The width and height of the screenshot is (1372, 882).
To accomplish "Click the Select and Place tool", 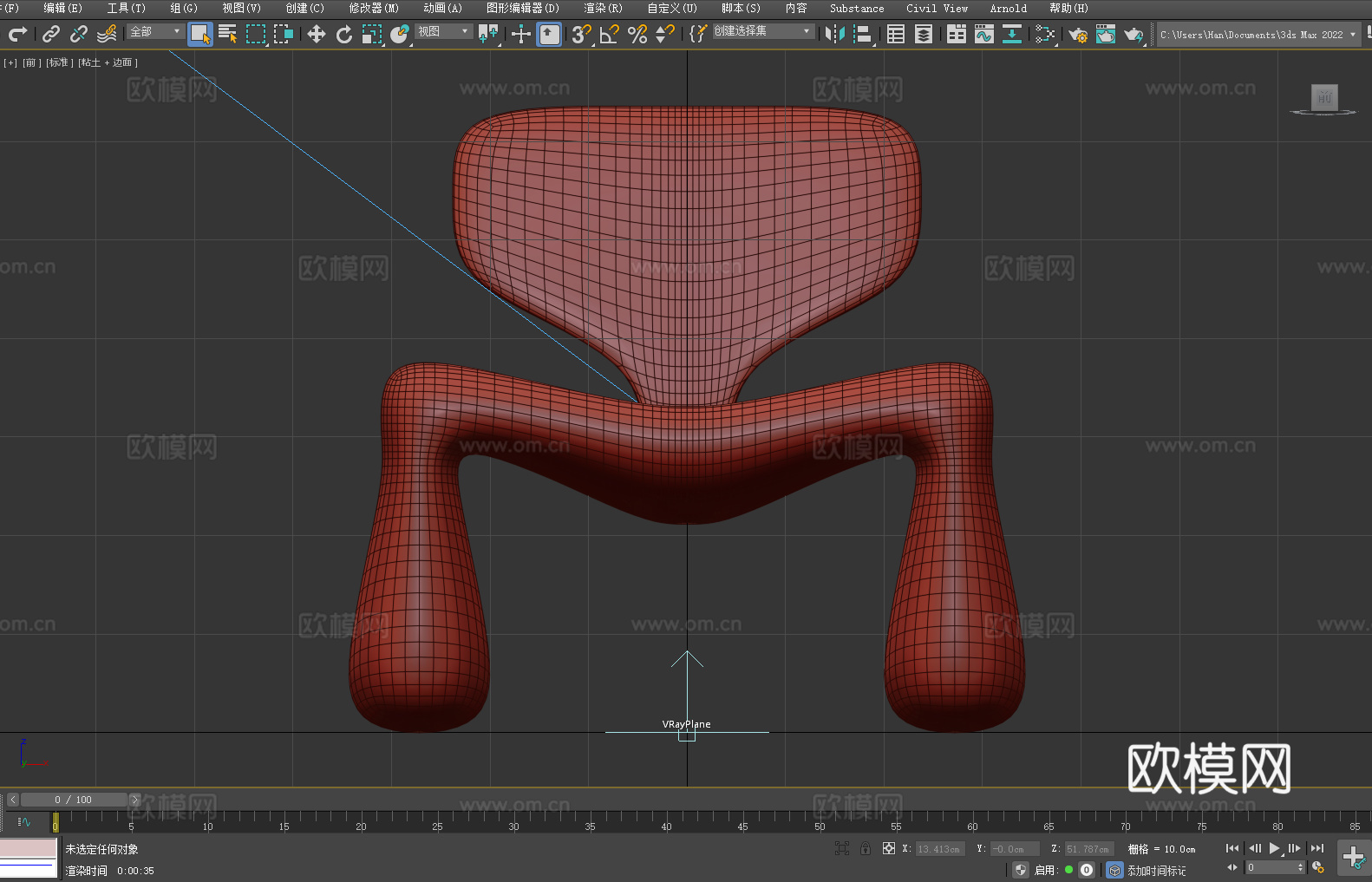I will (400, 34).
